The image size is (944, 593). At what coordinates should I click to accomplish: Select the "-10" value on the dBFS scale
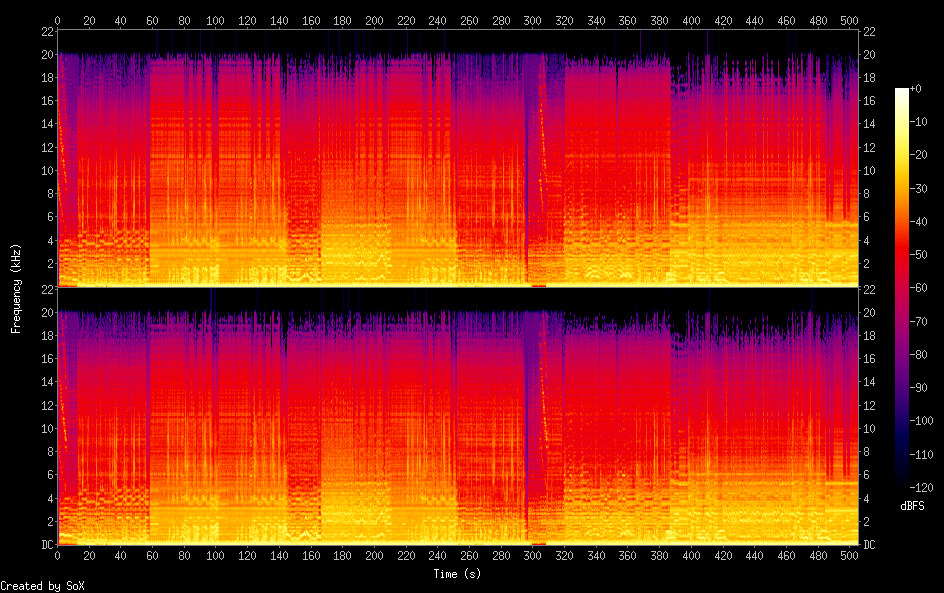tap(919, 122)
